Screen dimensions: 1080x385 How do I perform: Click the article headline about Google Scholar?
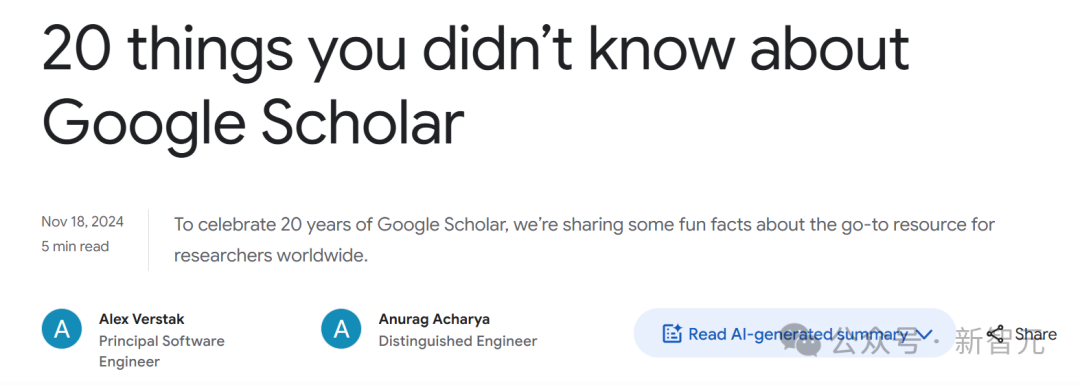475,85
